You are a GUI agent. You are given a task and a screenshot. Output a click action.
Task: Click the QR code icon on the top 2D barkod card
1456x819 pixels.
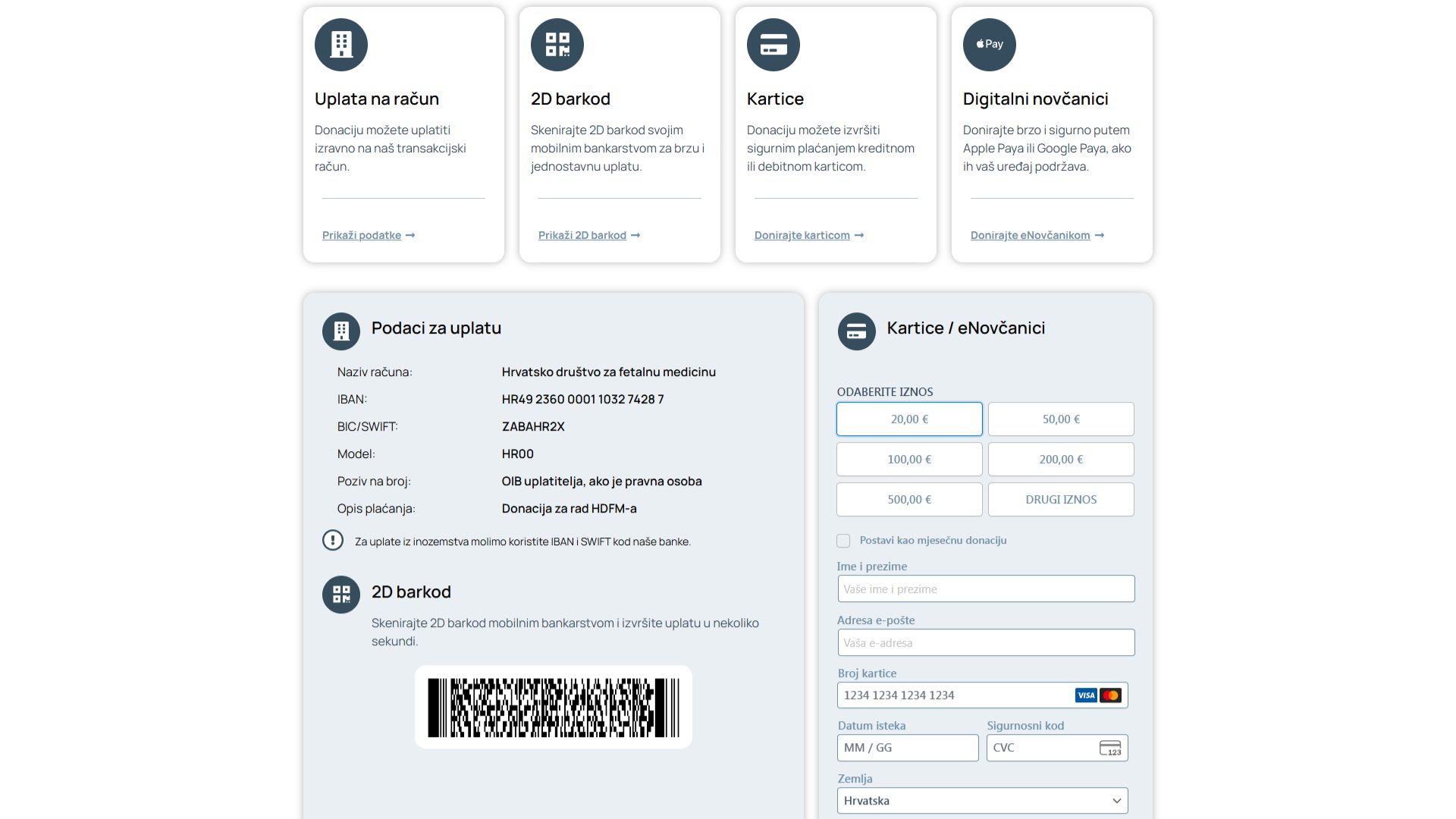pos(557,45)
